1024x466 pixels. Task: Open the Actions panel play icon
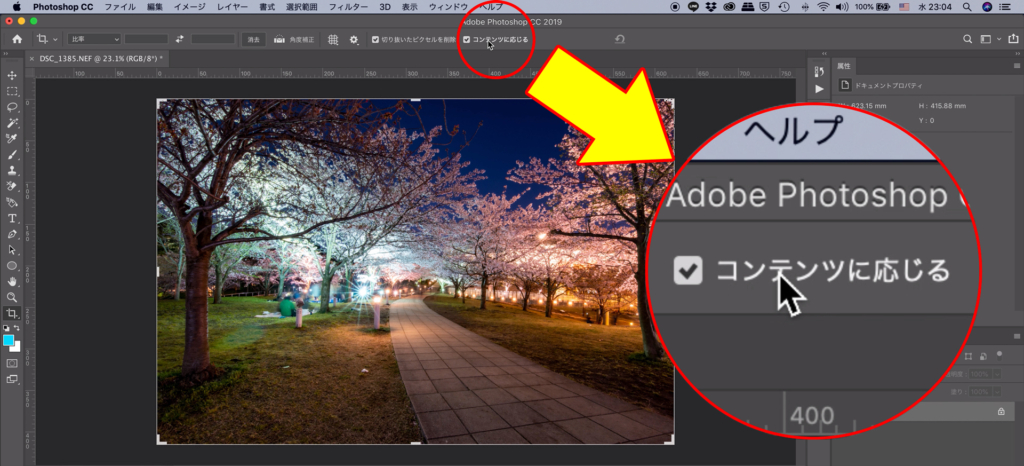[820, 89]
